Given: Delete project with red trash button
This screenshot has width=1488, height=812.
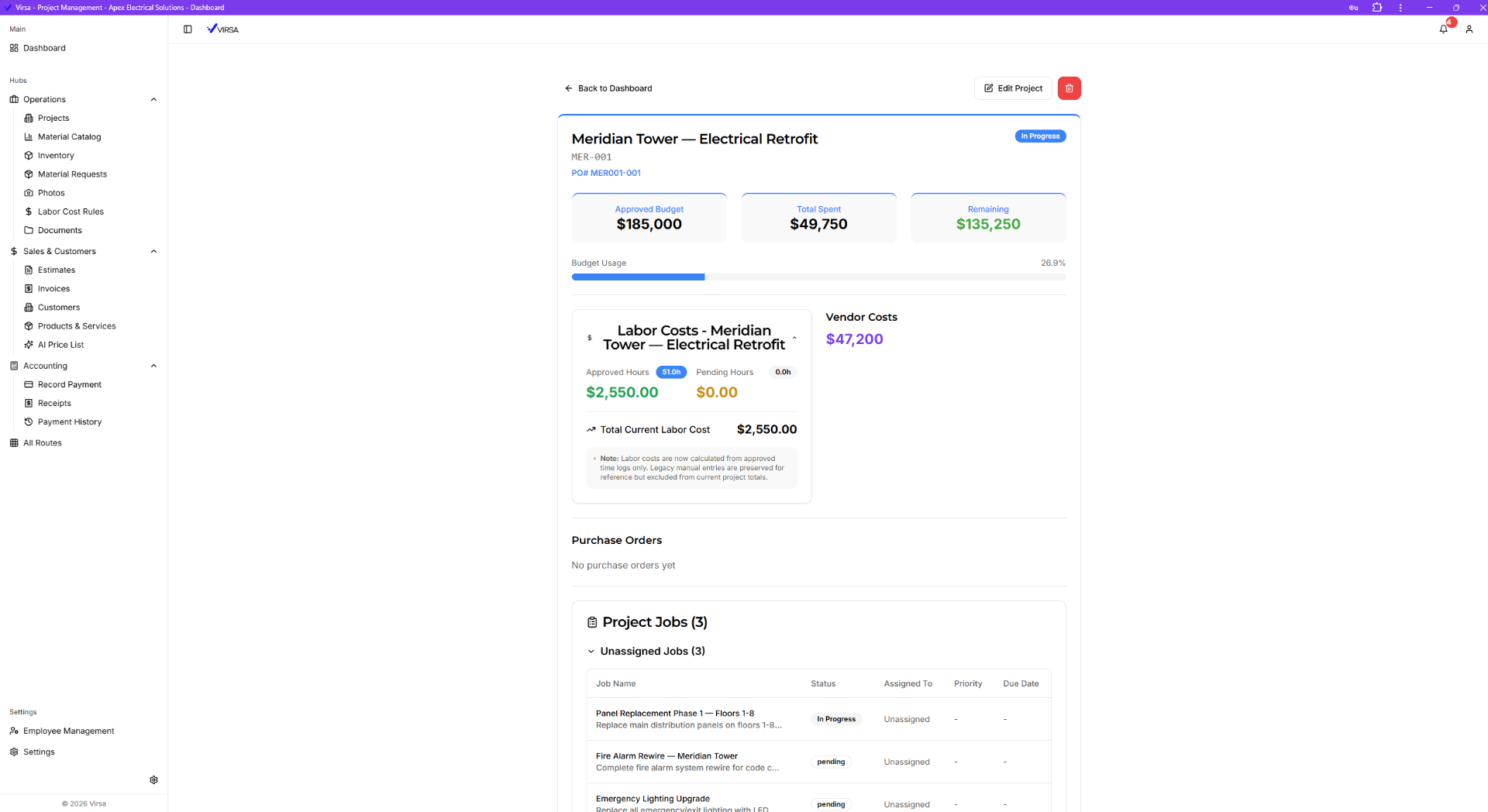Looking at the screenshot, I should coord(1069,88).
